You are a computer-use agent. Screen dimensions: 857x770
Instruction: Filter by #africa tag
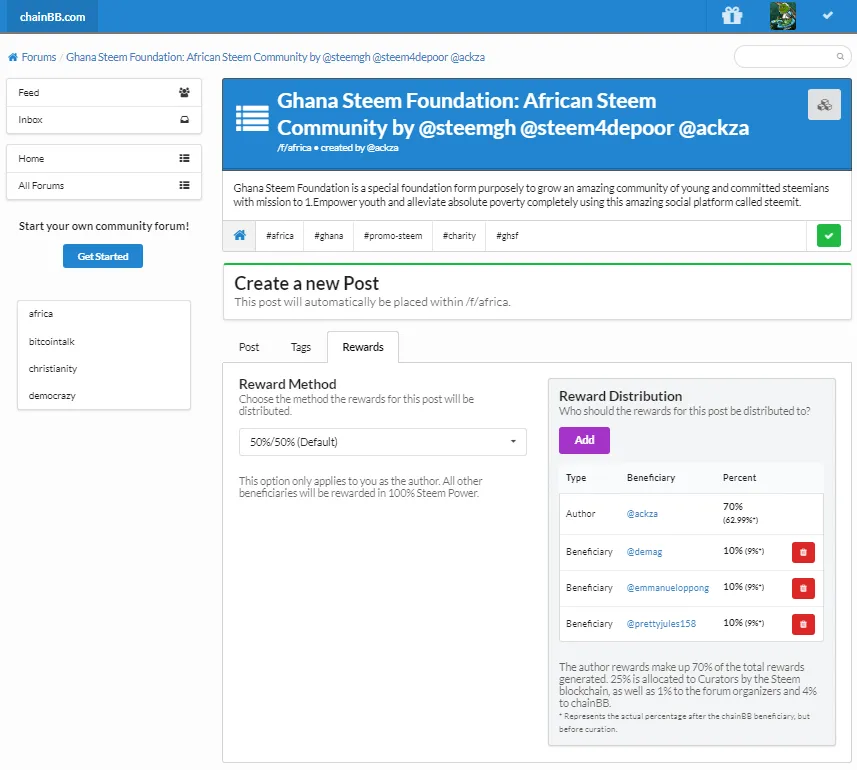(279, 236)
